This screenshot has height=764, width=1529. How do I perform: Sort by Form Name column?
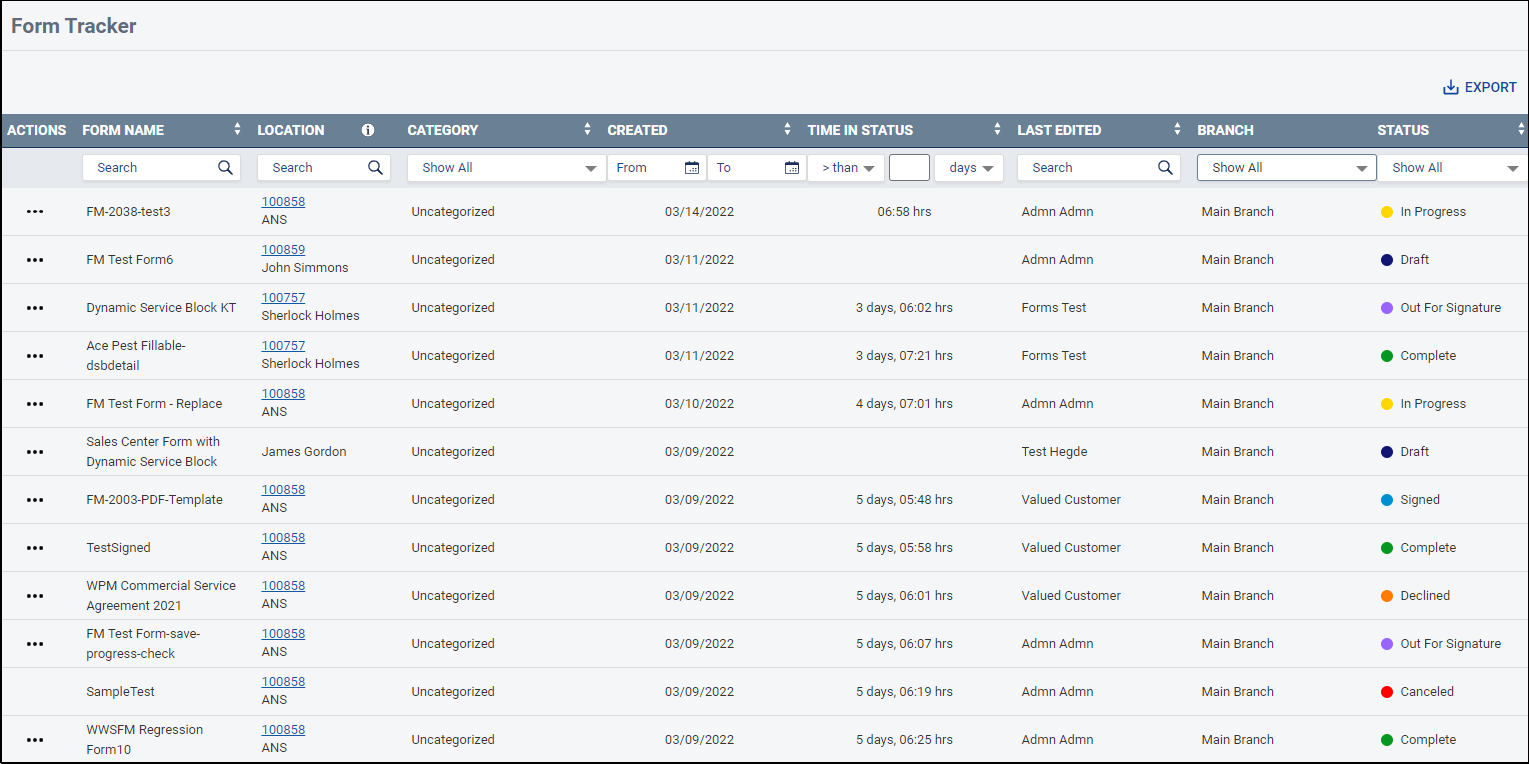pyautogui.click(x=237, y=130)
